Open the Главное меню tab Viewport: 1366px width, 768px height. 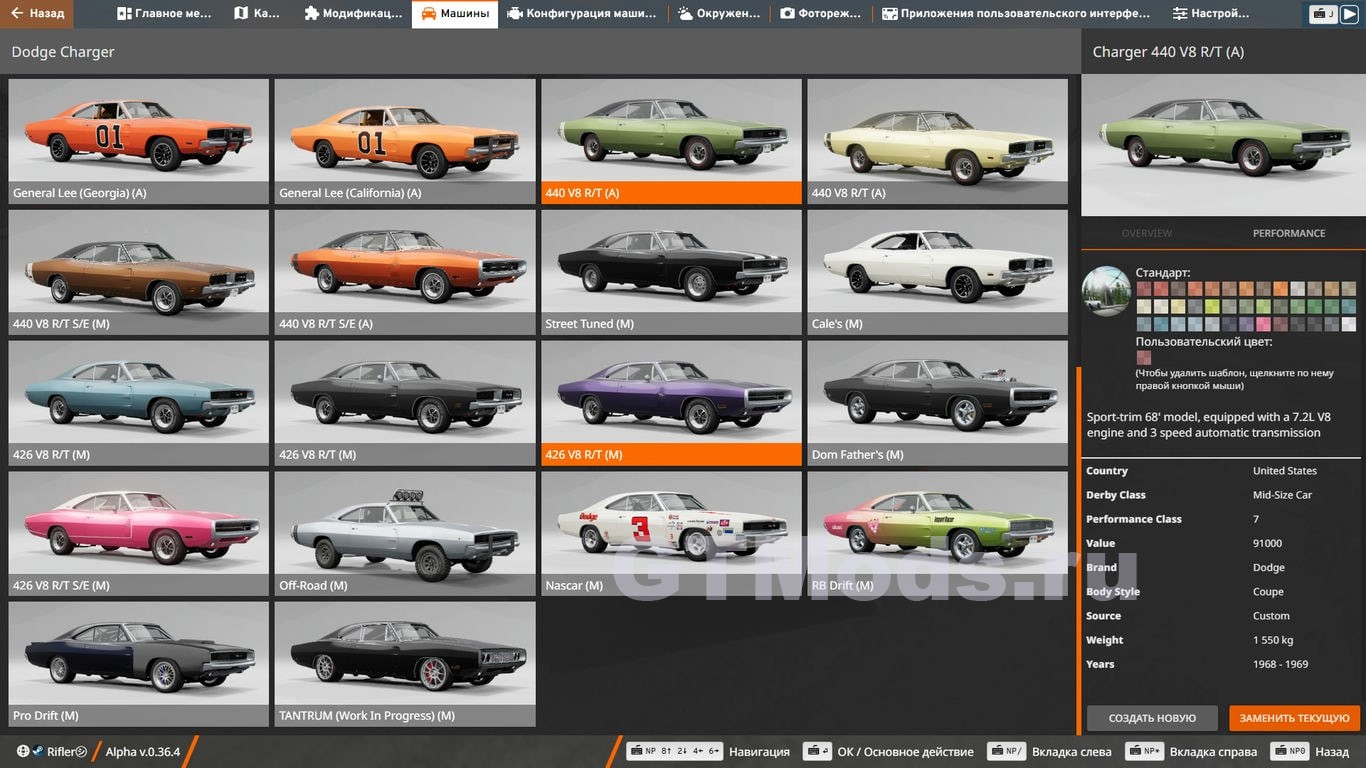pyautogui.click(x=164, y=14)
